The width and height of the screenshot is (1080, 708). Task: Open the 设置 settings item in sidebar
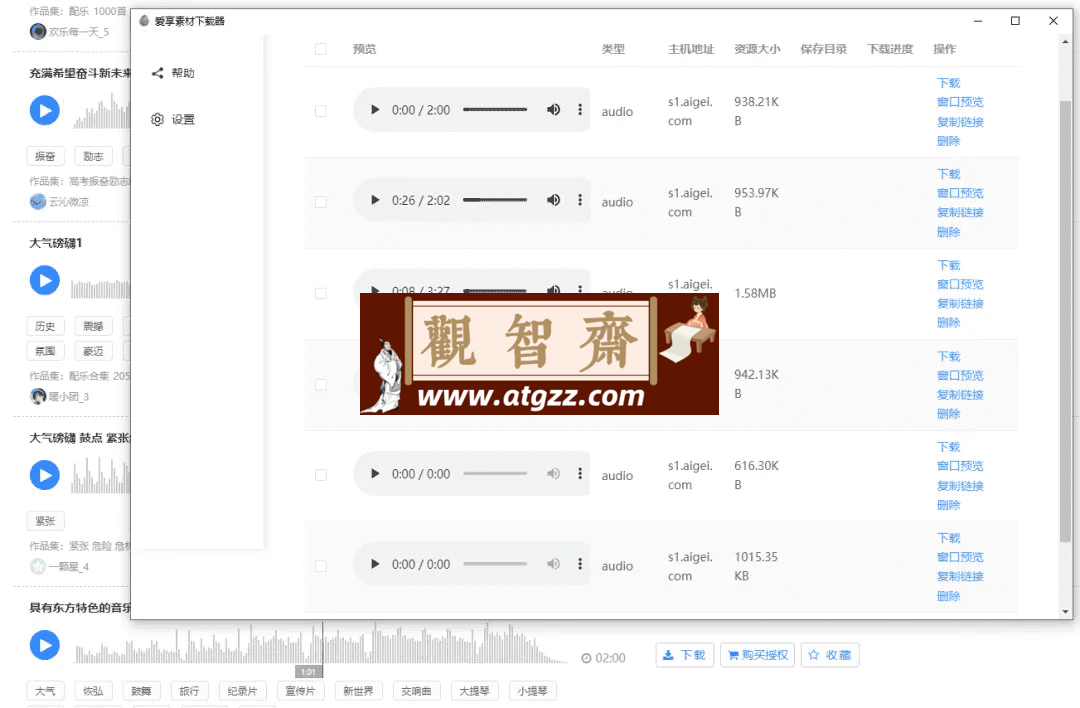(x=173, y=119)
